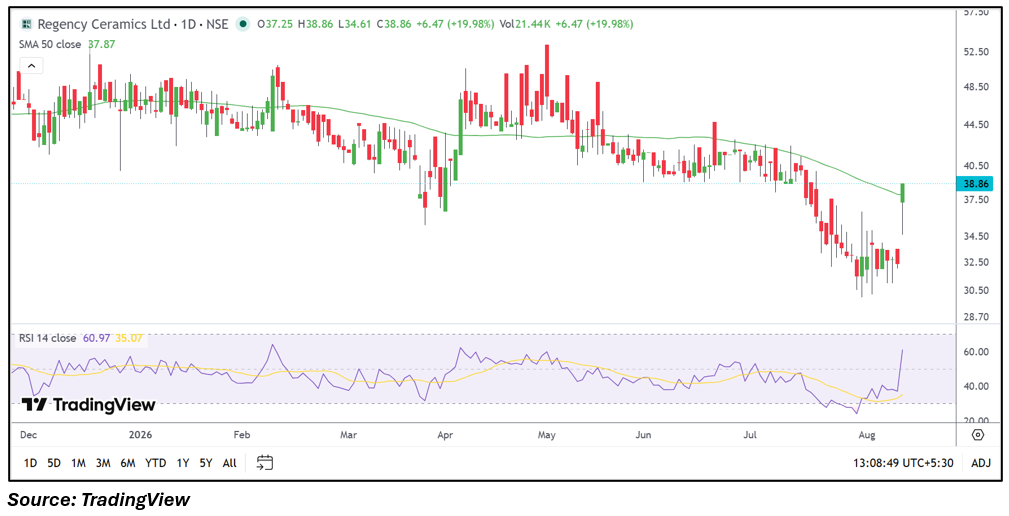Click the TradingView logo
Image resolution: width=1009 pixels, height=516 pixels.
coord(88,405)
